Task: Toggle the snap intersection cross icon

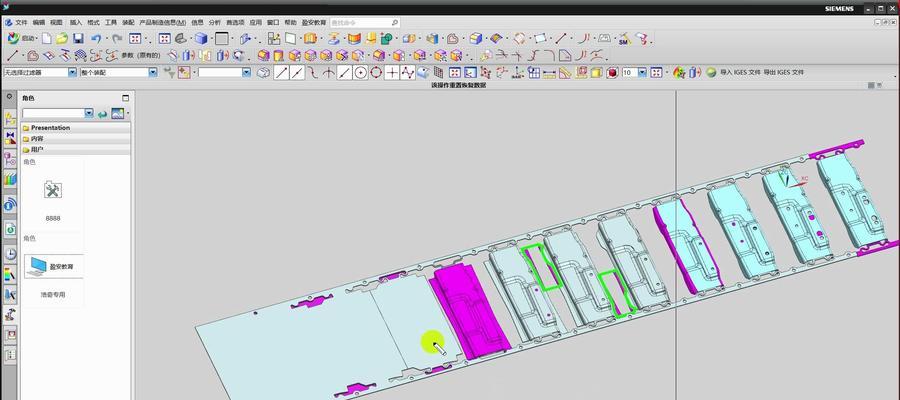Action: [x=392, y=72]
